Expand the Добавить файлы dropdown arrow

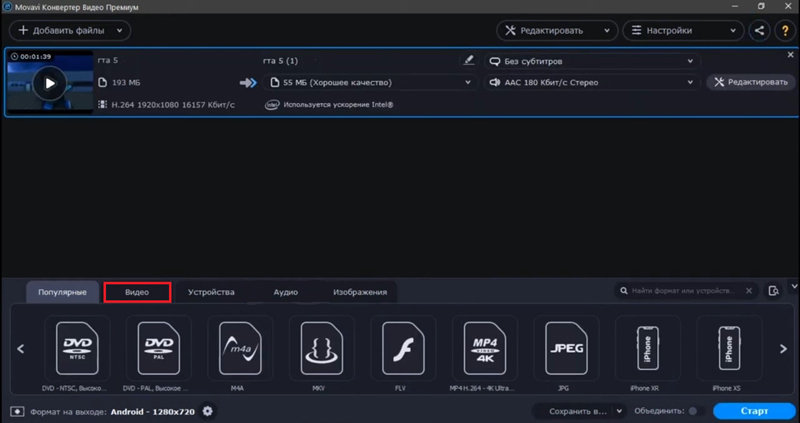click(x=119, y=31)
